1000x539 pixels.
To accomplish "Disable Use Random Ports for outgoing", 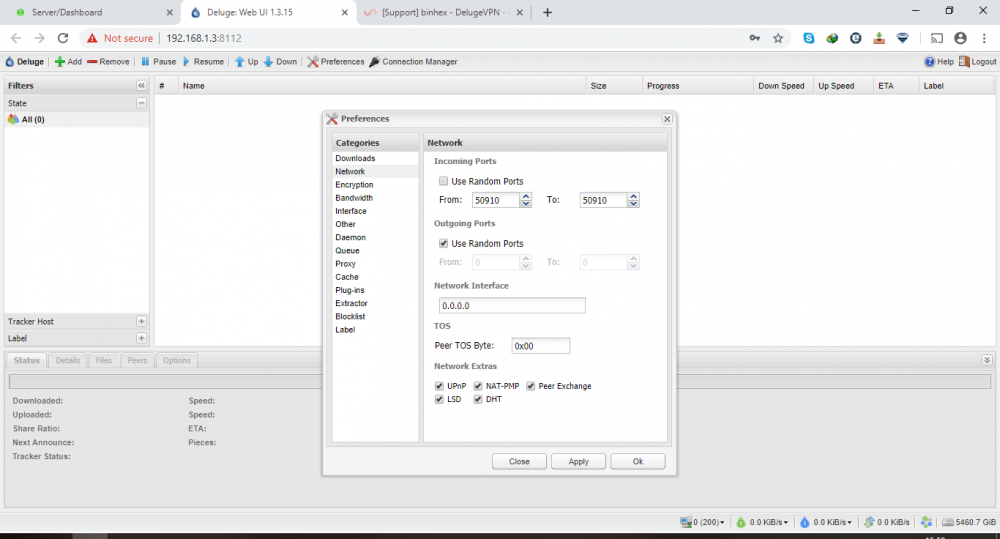I will coord(443,243).
